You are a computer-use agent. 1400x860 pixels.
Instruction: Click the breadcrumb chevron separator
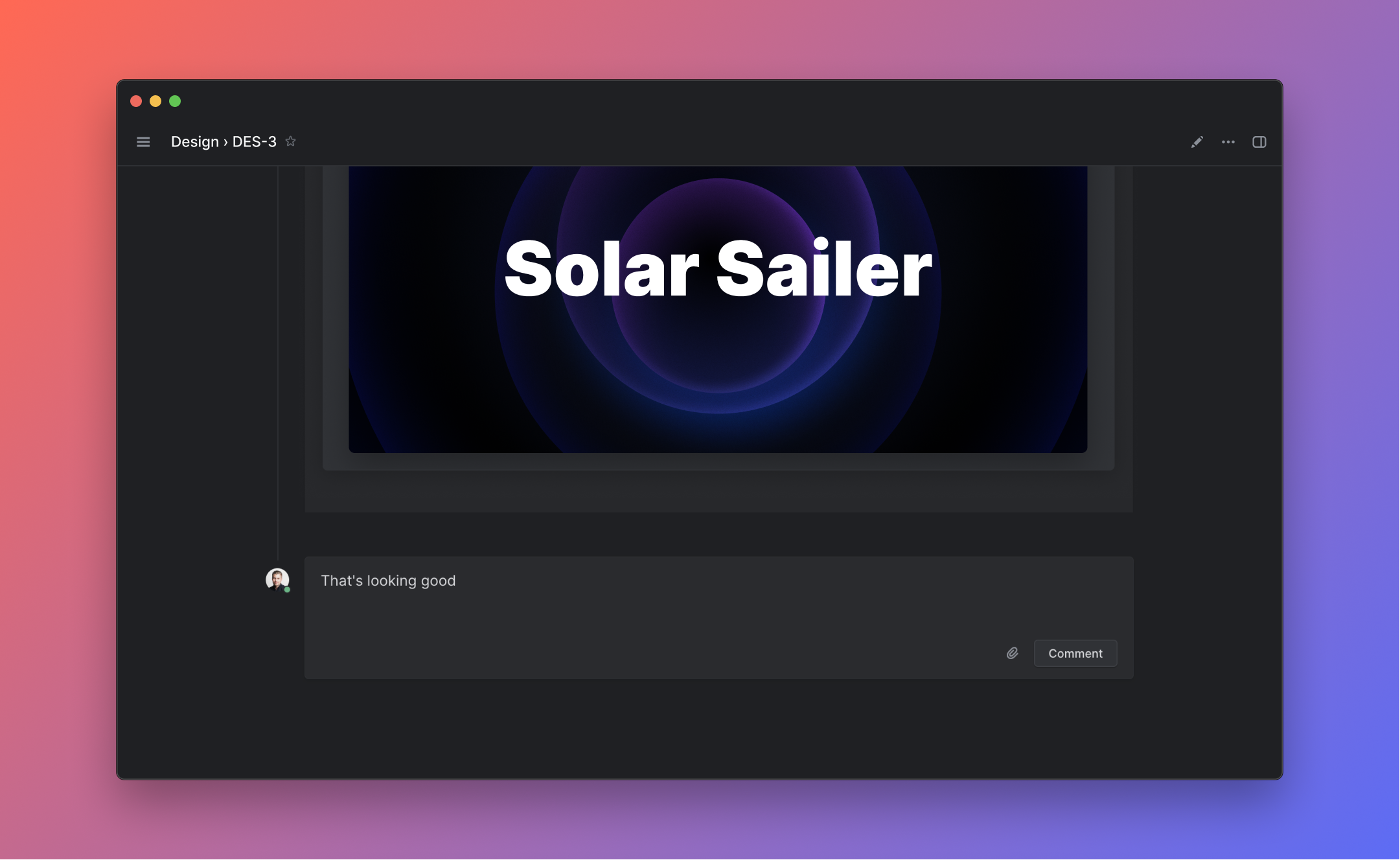pos(225,142)
